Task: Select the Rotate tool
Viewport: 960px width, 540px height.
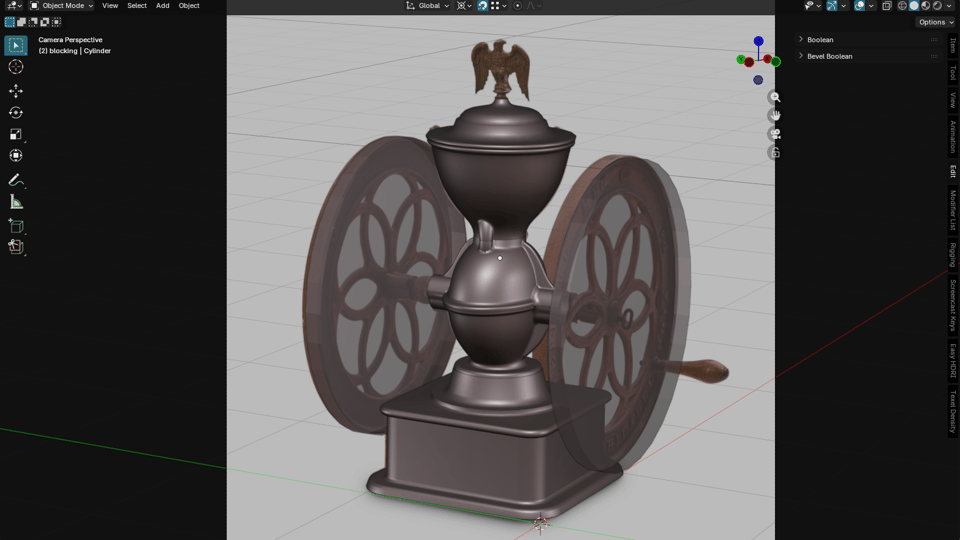Action: click(16, 113)
